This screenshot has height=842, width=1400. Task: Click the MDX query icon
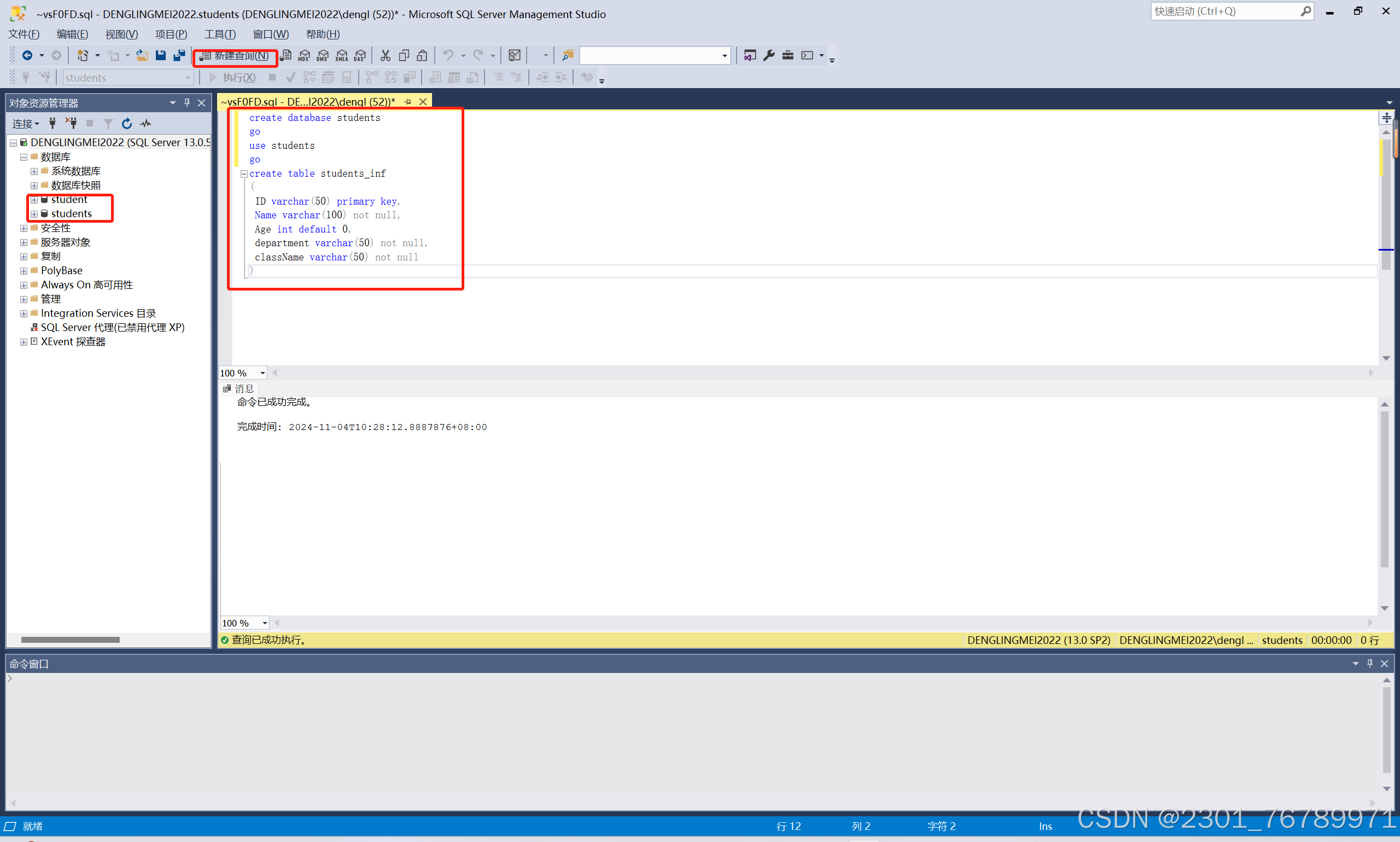click(304, 56)
